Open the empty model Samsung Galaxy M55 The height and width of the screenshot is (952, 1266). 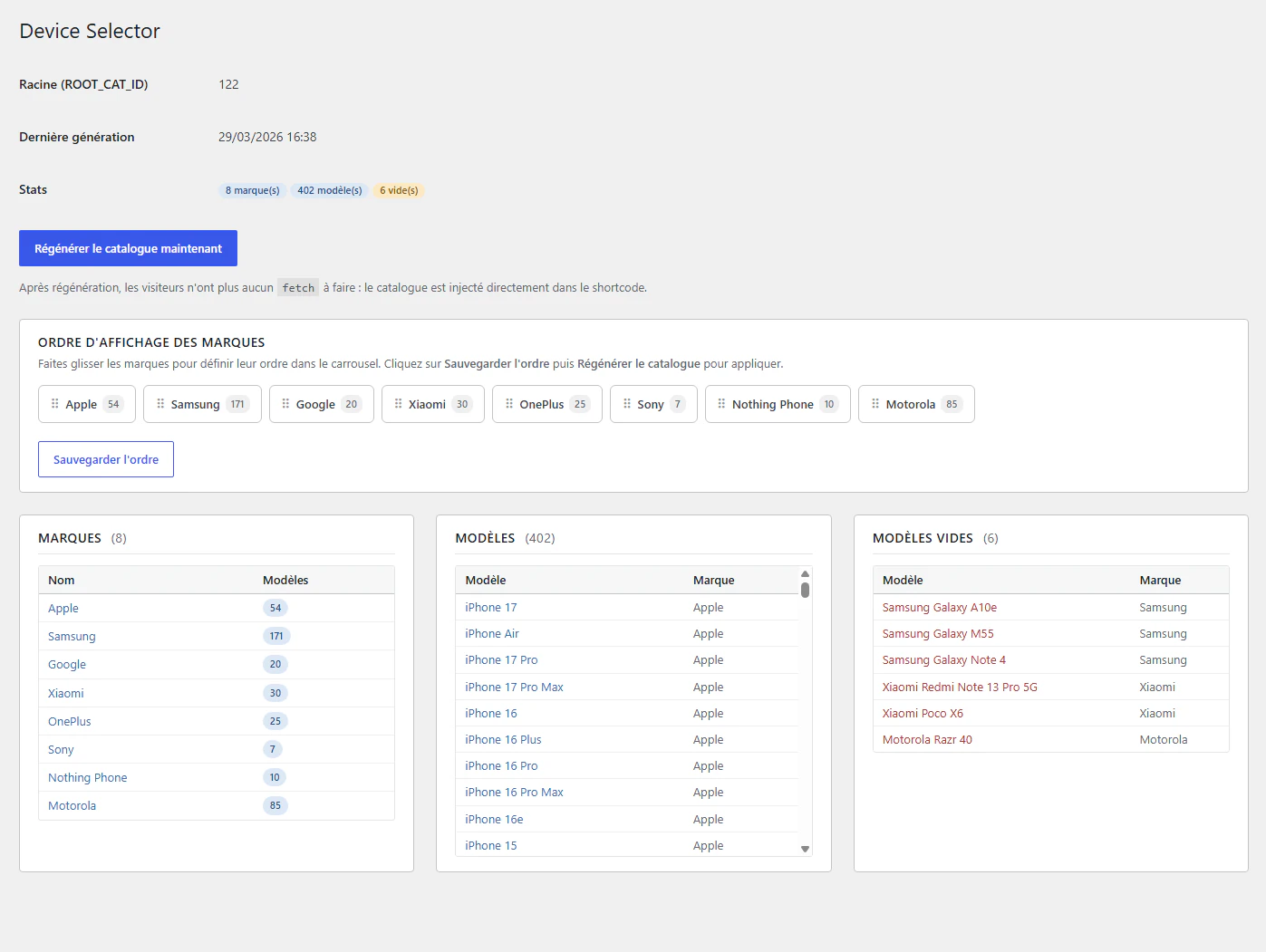[x=938, y=634]
